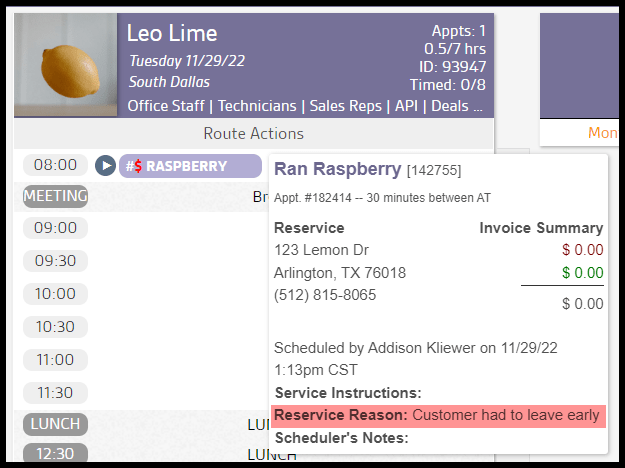Click the lemon profile photo
Screen dimensions: 625x468
[x=66, y=66]
